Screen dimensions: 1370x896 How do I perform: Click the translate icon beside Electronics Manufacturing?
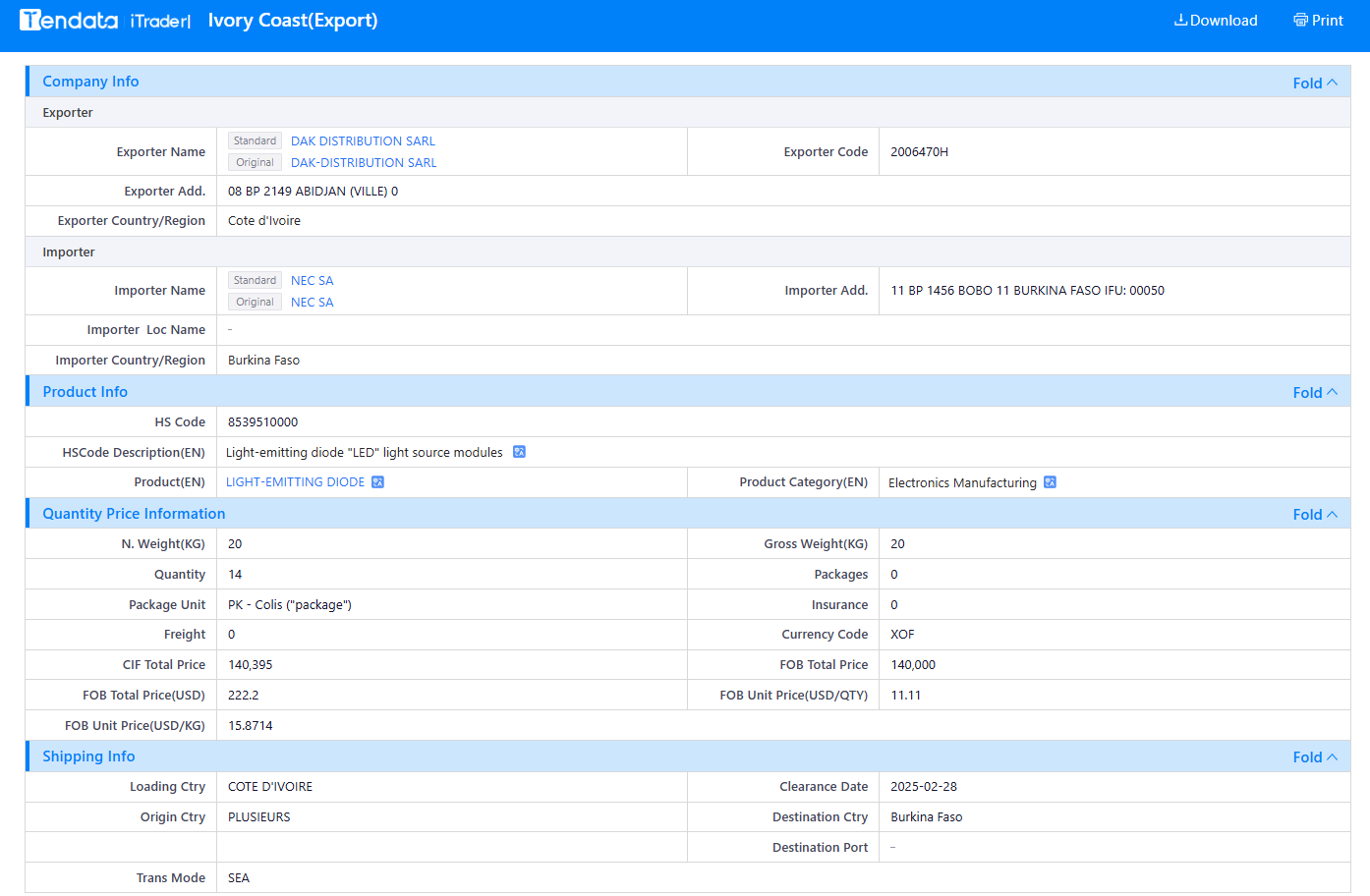1050,482
